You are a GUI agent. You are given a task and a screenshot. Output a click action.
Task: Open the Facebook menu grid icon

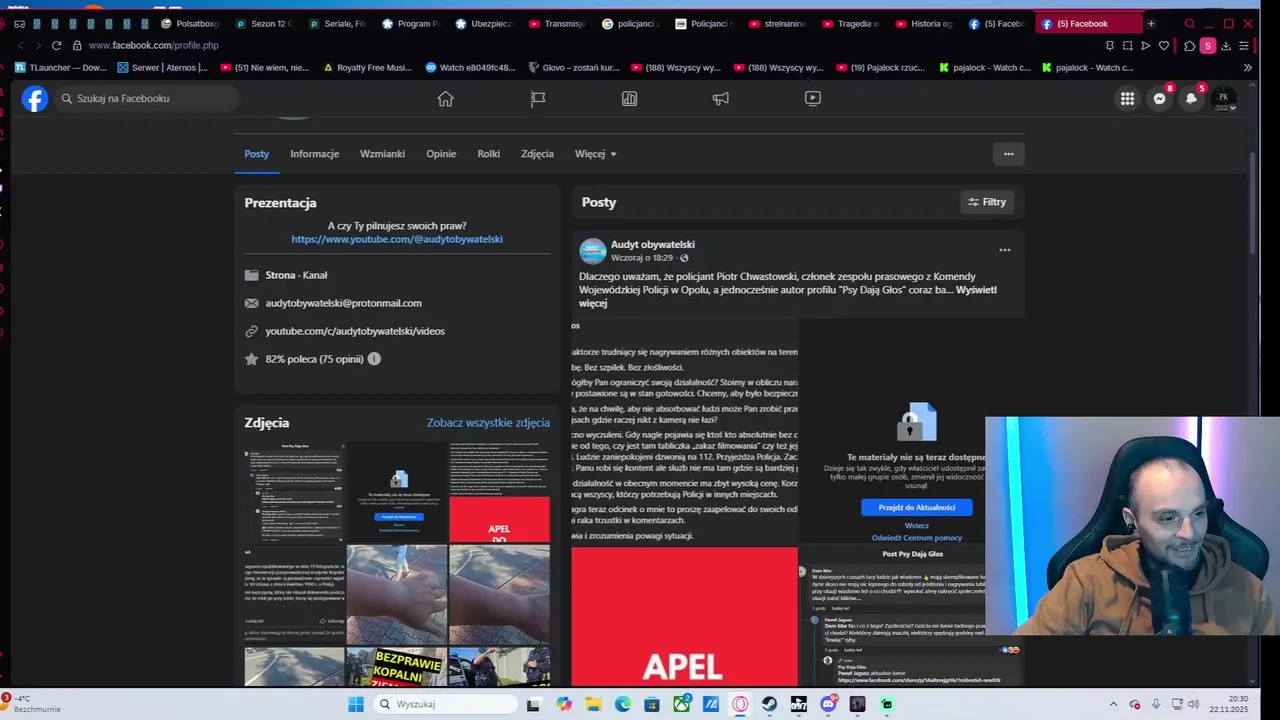point(1127,98)
